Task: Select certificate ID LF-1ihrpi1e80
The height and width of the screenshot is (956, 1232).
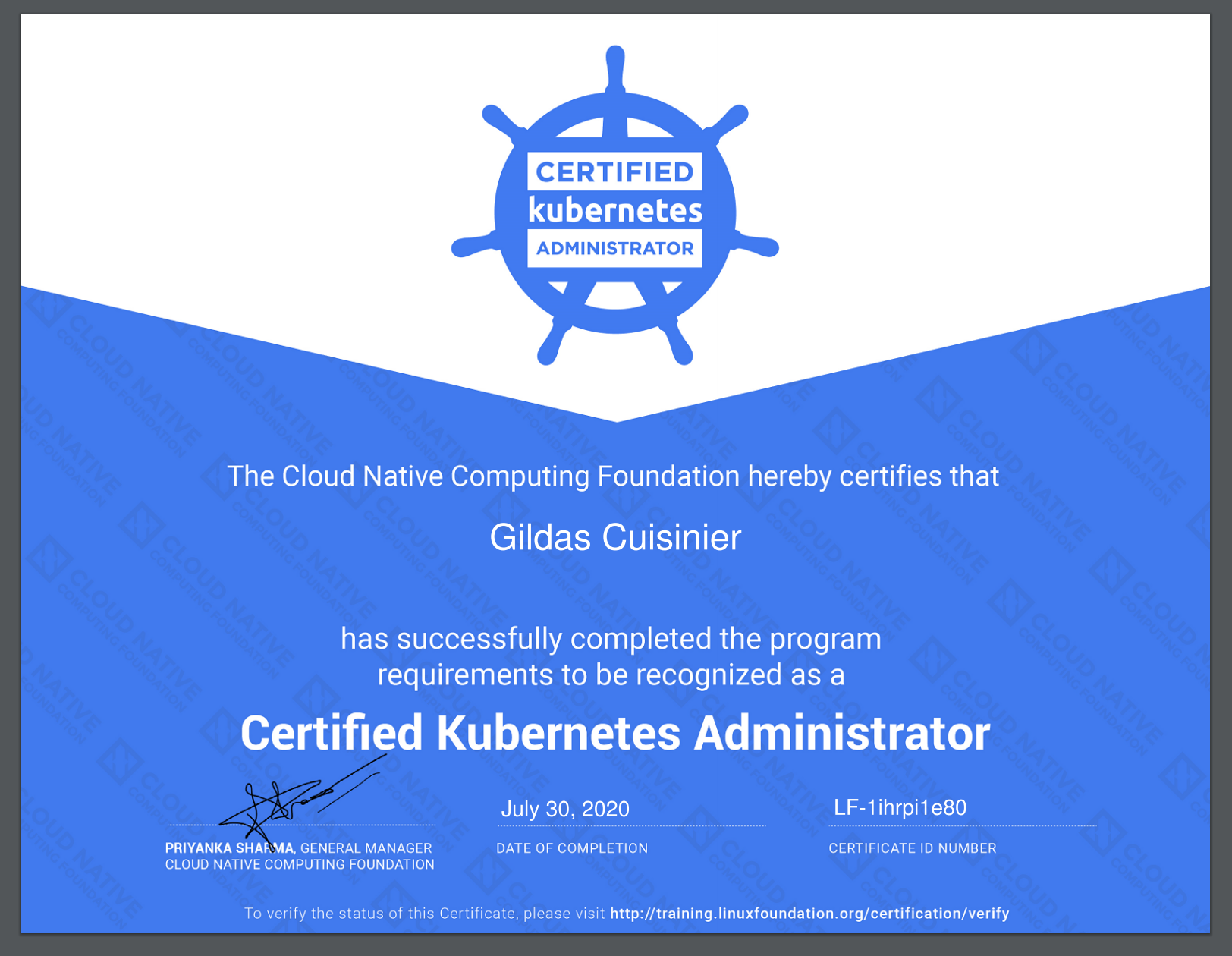Action: coord(900,808)
